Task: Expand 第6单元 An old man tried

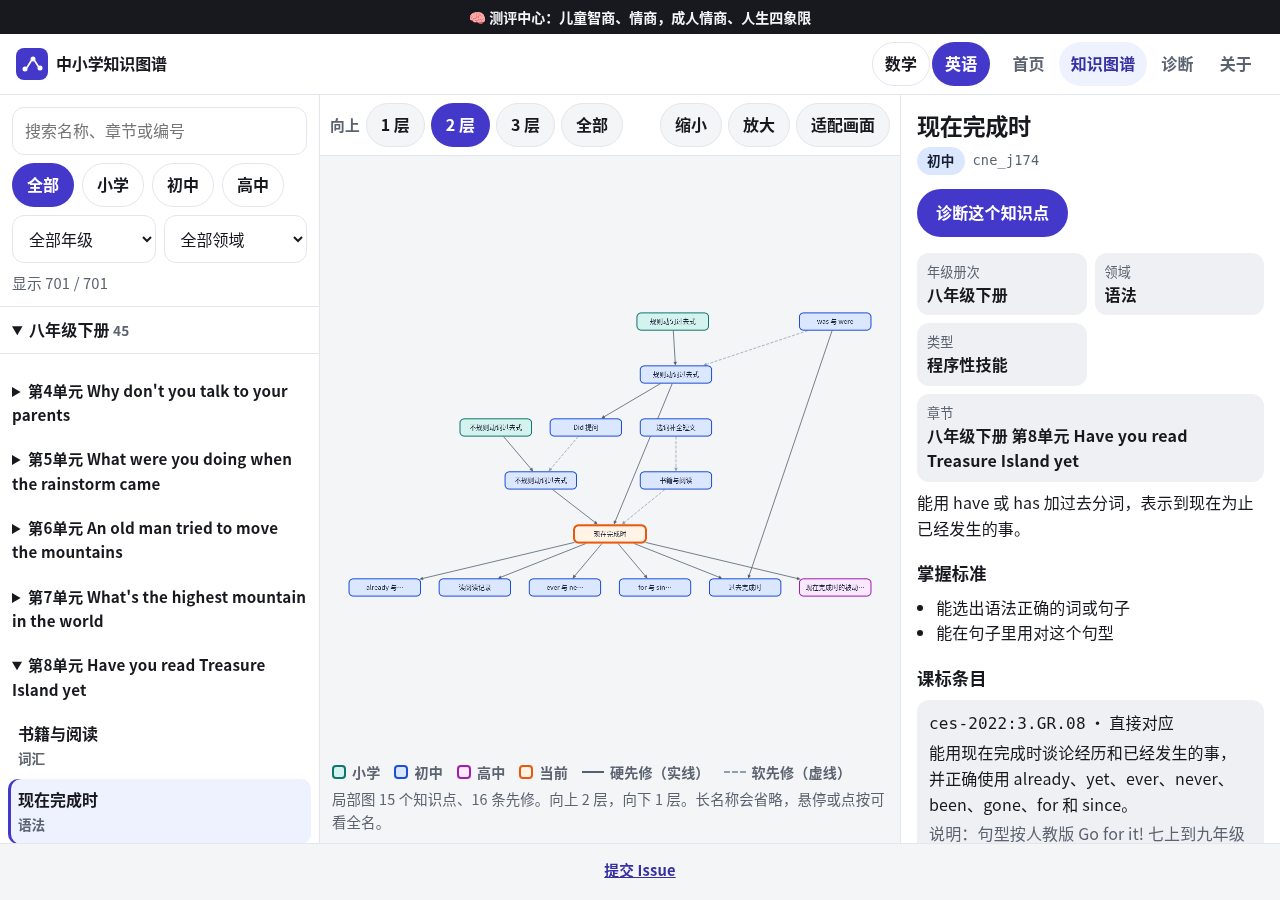Action: (x=159, y=540)
